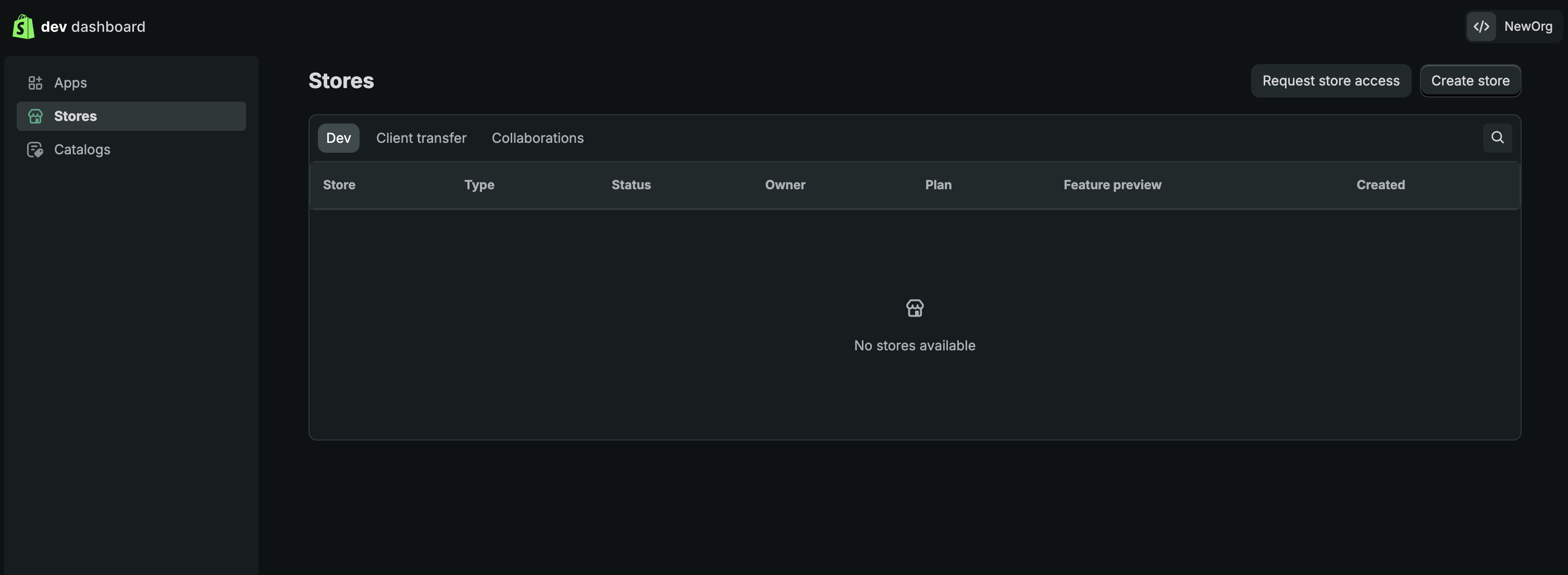Open Catalogs in the sidebar
Image resolution: width=1568 pixels, height=575 pixels.
[131, 150]
